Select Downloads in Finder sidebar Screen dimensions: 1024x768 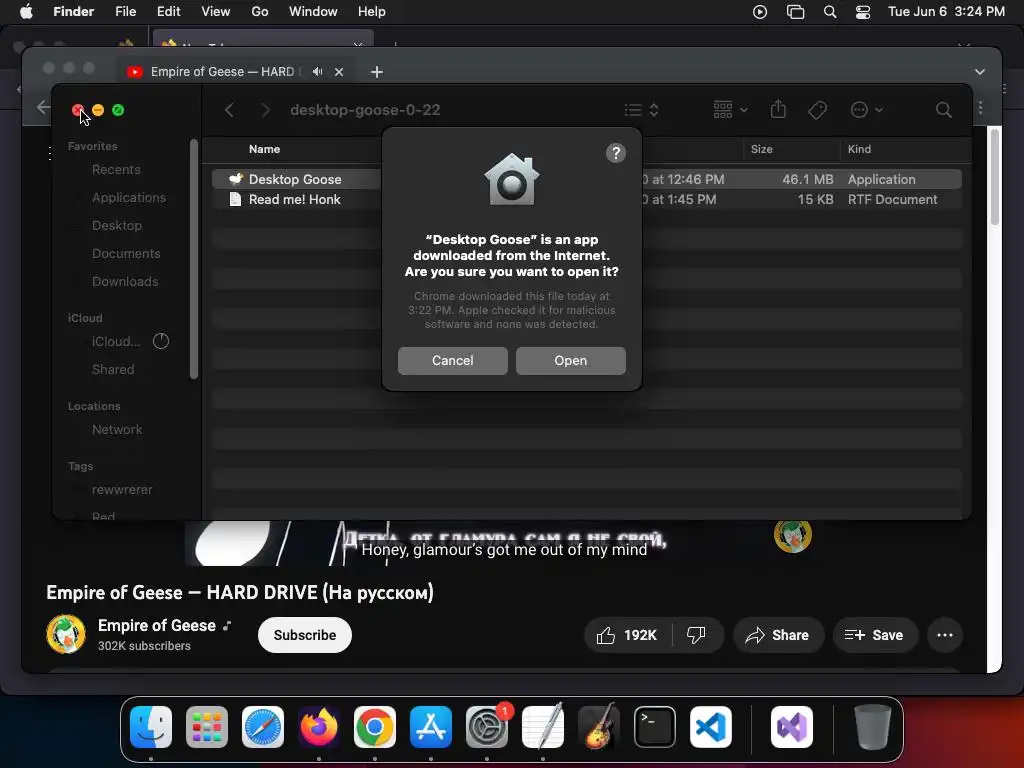click(x=125, y=281)
